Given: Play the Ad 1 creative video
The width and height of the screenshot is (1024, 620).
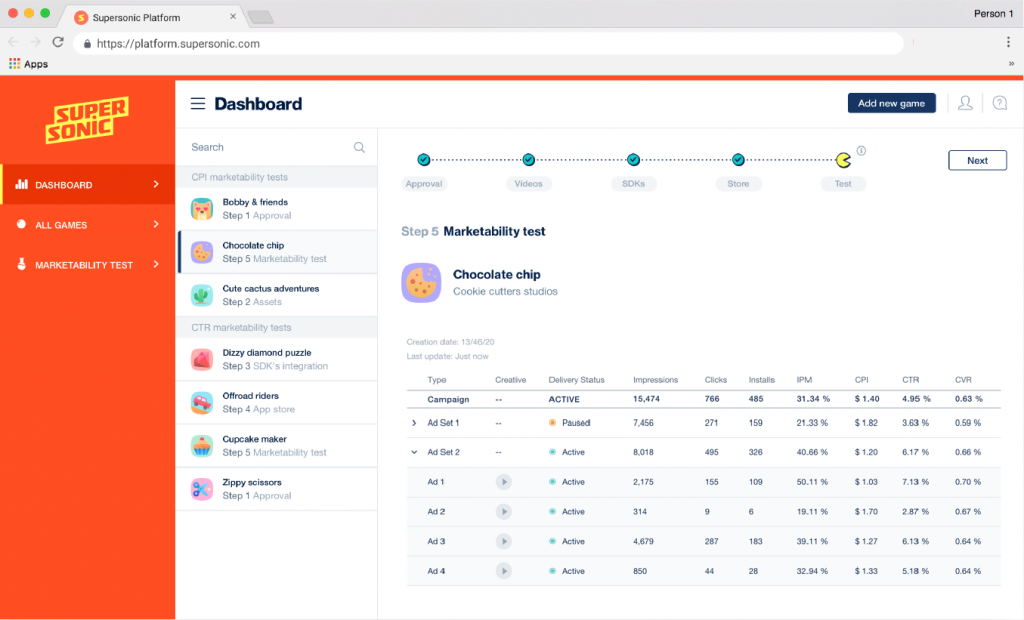Looking at the screenshot, I should coord(504,482).
